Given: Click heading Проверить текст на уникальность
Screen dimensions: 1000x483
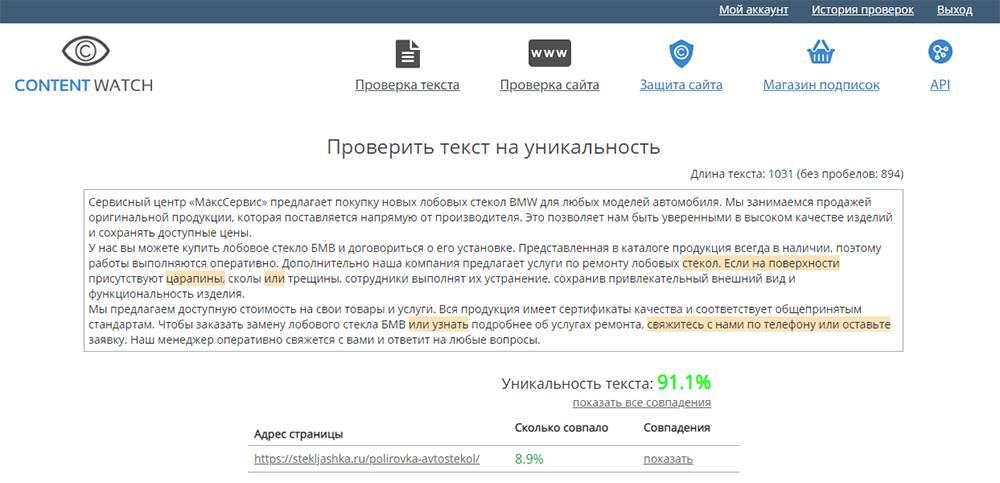Looking at the screenshot, I should point(494,147).
